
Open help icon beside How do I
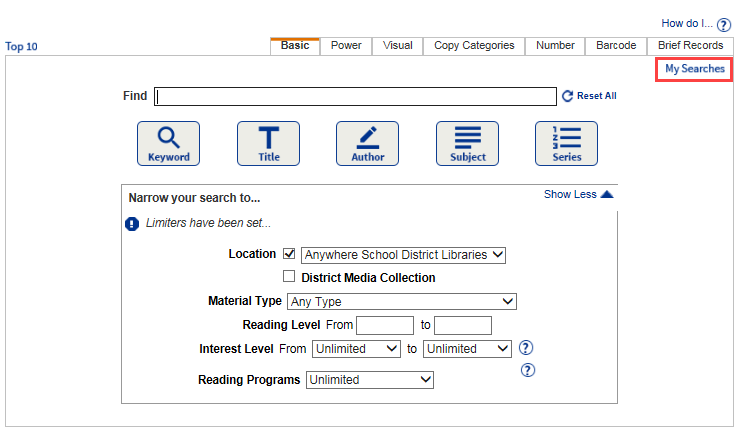(724, 24)
